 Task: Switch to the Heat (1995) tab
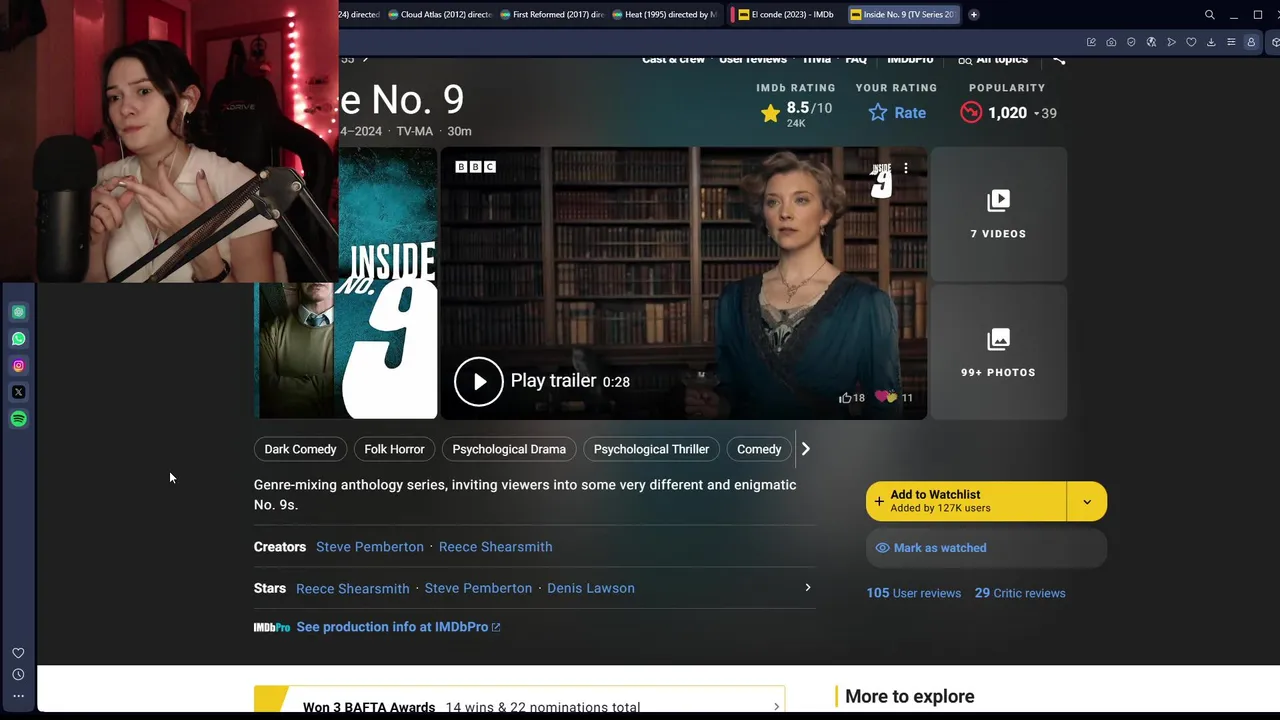[x=664, y=14]
